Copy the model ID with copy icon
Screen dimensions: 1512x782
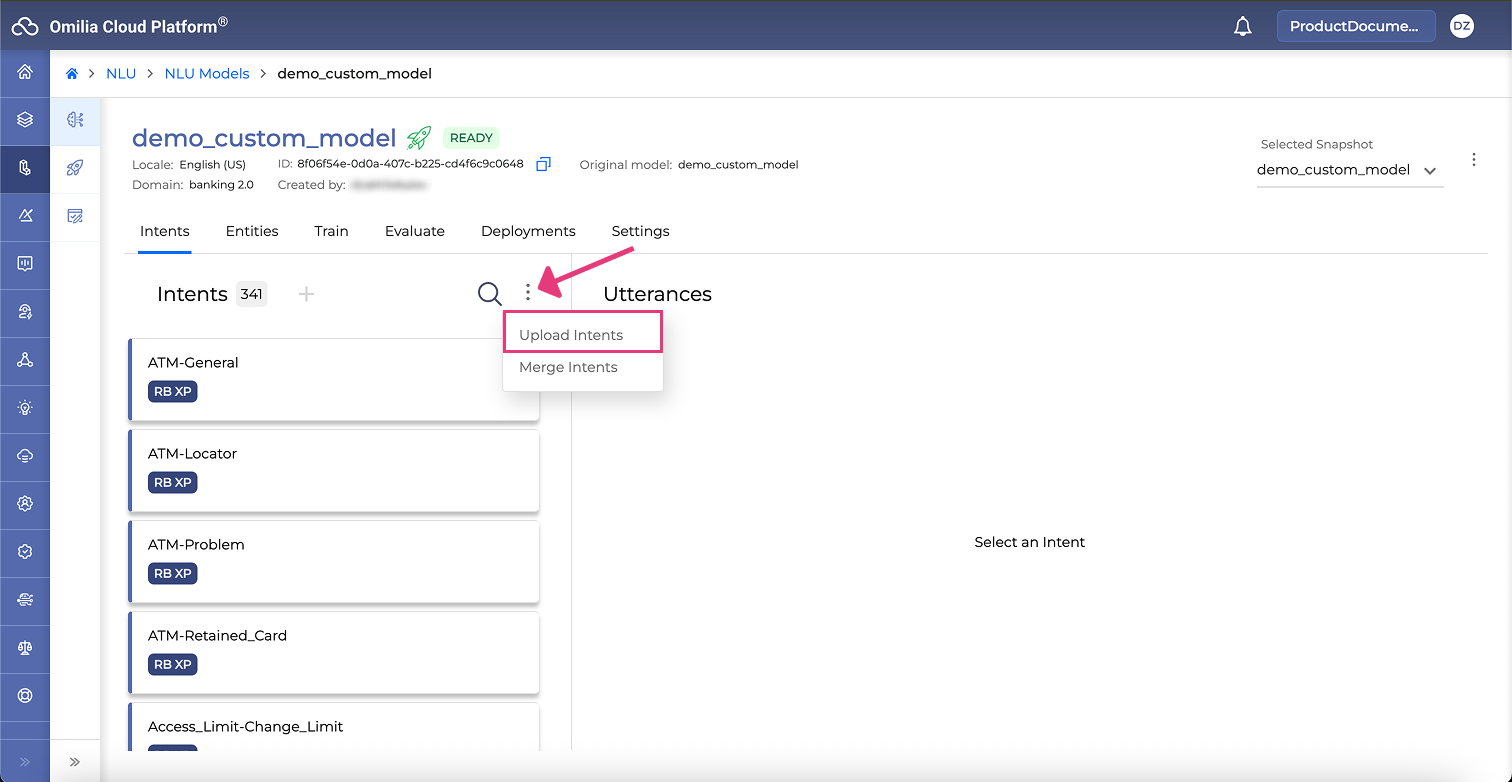coord(543,164)
